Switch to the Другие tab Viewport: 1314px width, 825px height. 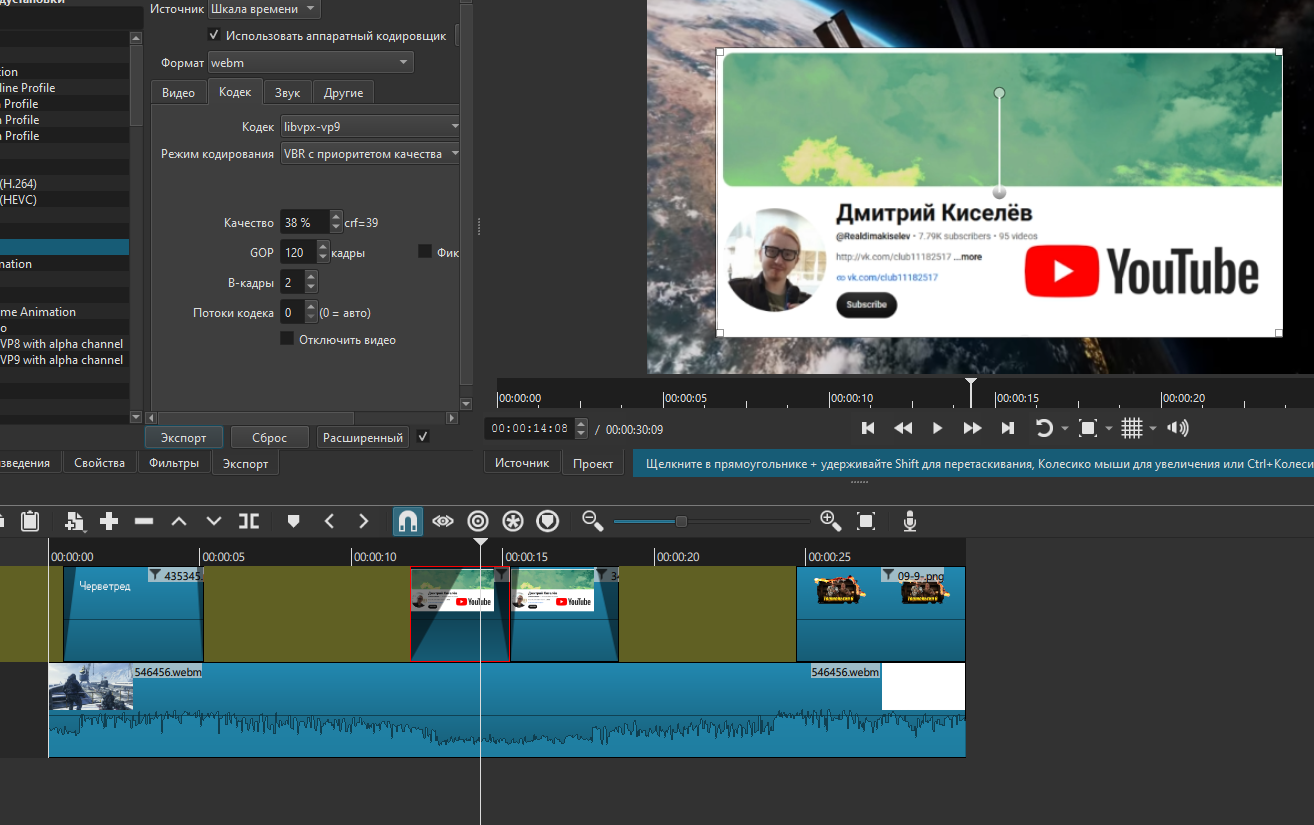click(344, 92)
